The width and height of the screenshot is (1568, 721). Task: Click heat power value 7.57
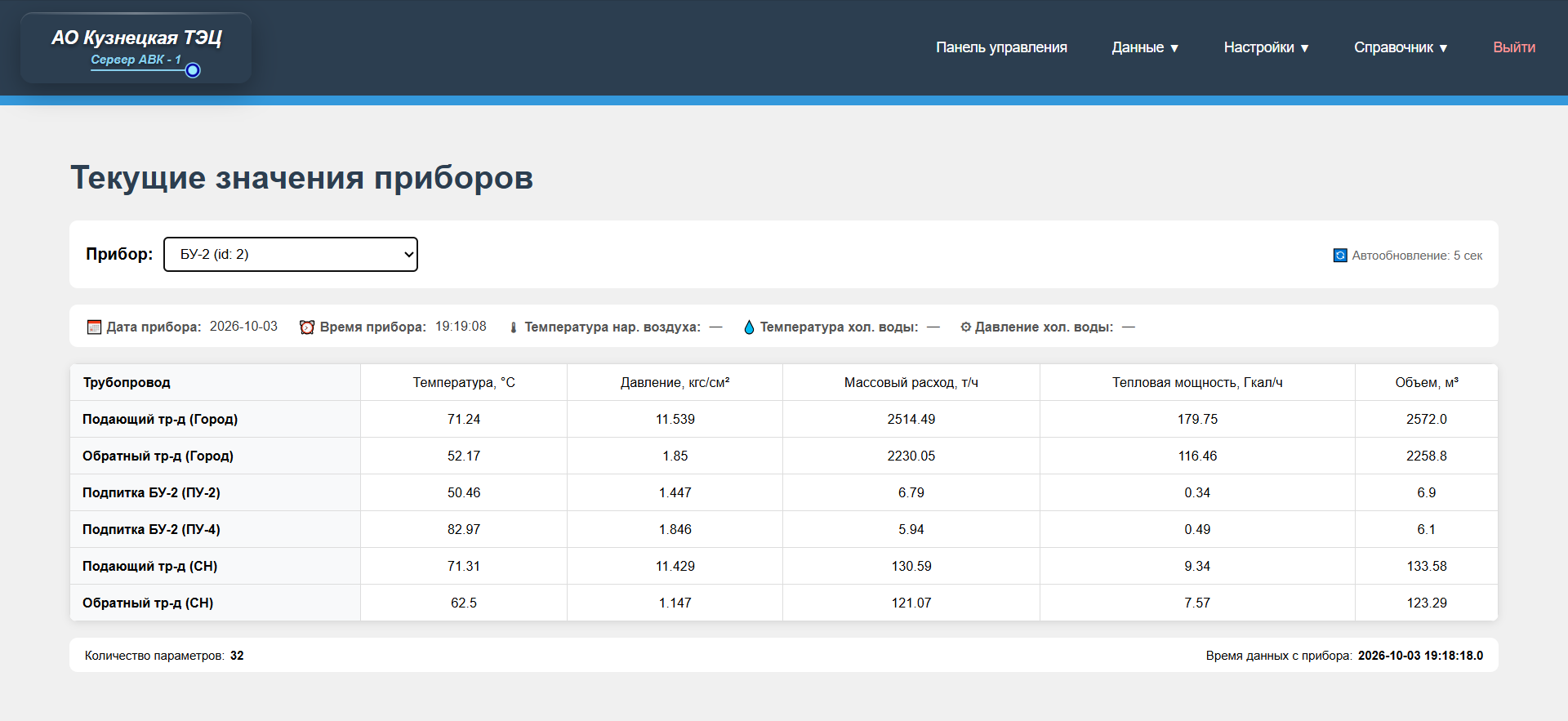point(1197,603)
